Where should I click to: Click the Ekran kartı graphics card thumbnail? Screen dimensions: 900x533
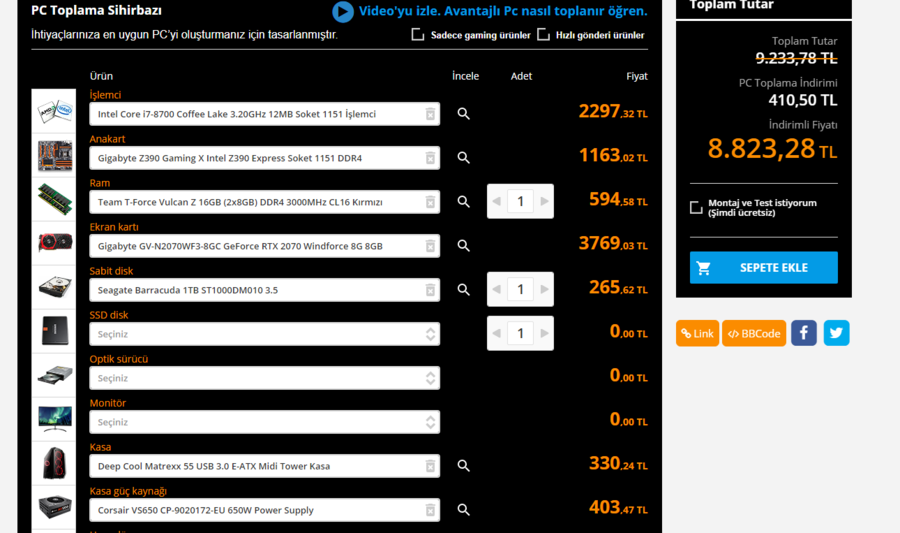click(53, 243)
